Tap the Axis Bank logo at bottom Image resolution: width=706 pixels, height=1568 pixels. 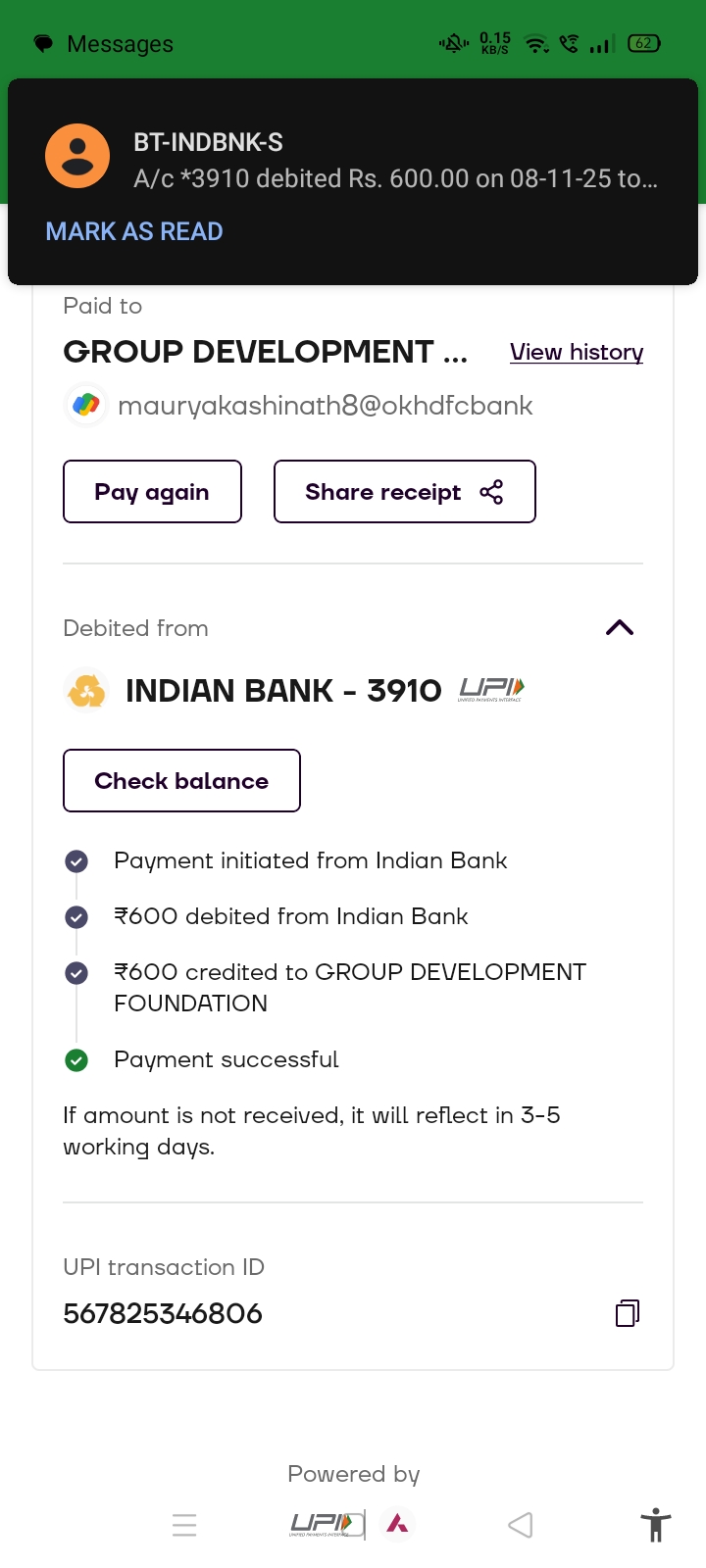397,1523
